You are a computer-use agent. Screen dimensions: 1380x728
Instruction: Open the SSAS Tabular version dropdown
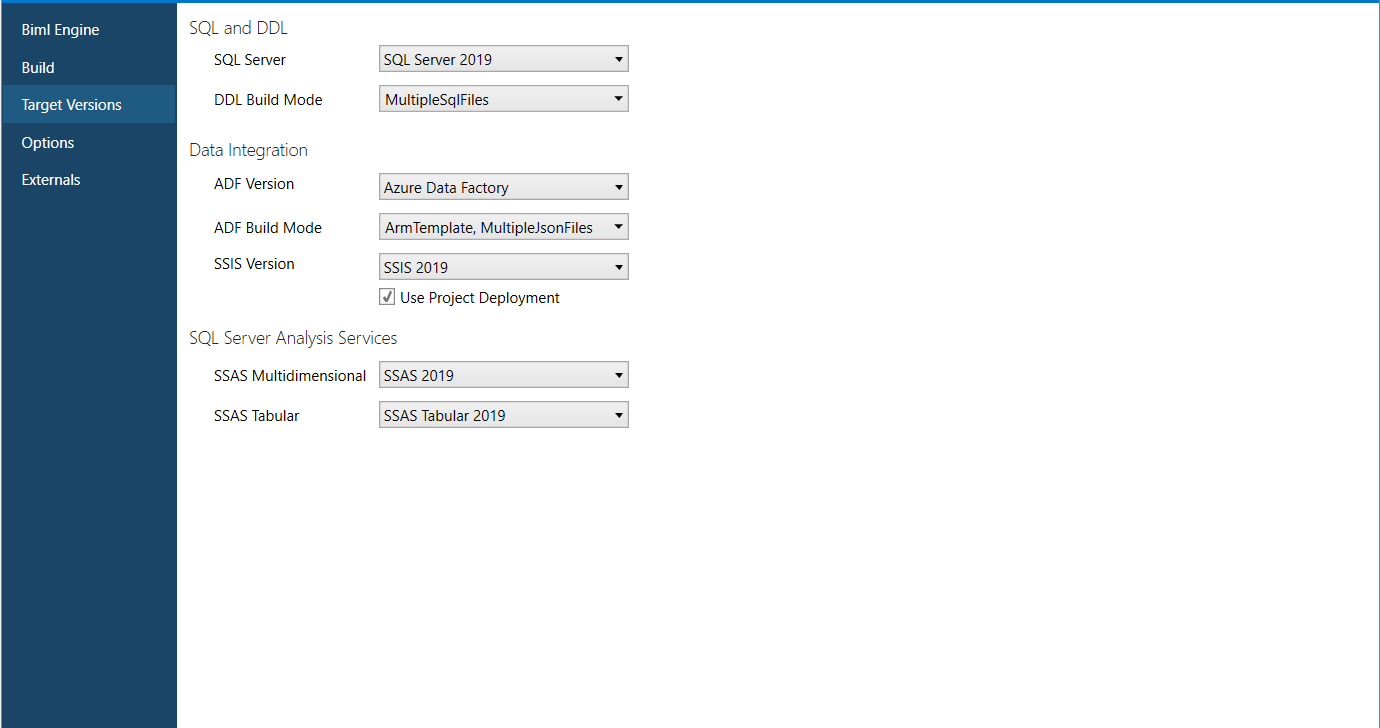click(503, 413)
